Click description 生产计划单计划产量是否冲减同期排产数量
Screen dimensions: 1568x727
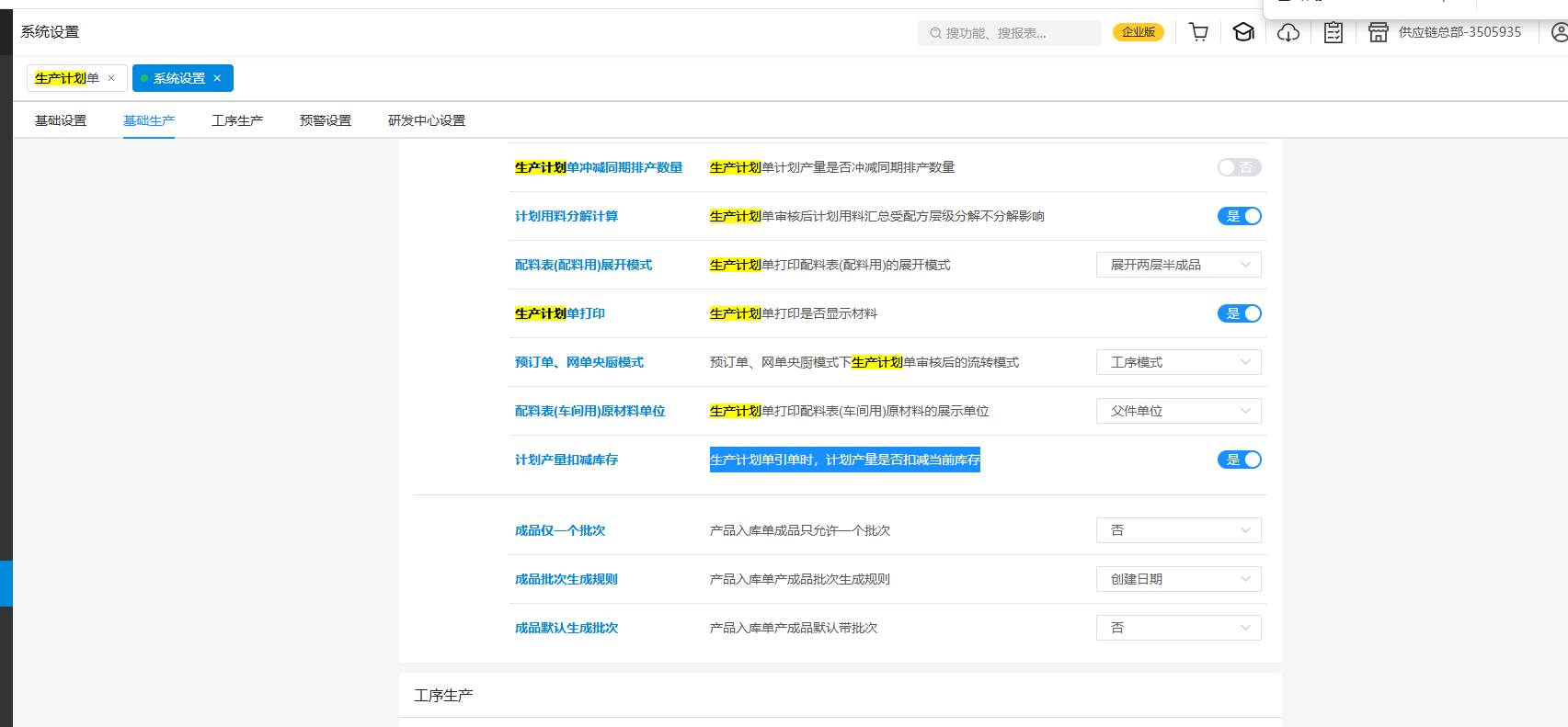(x=832, y=167)
